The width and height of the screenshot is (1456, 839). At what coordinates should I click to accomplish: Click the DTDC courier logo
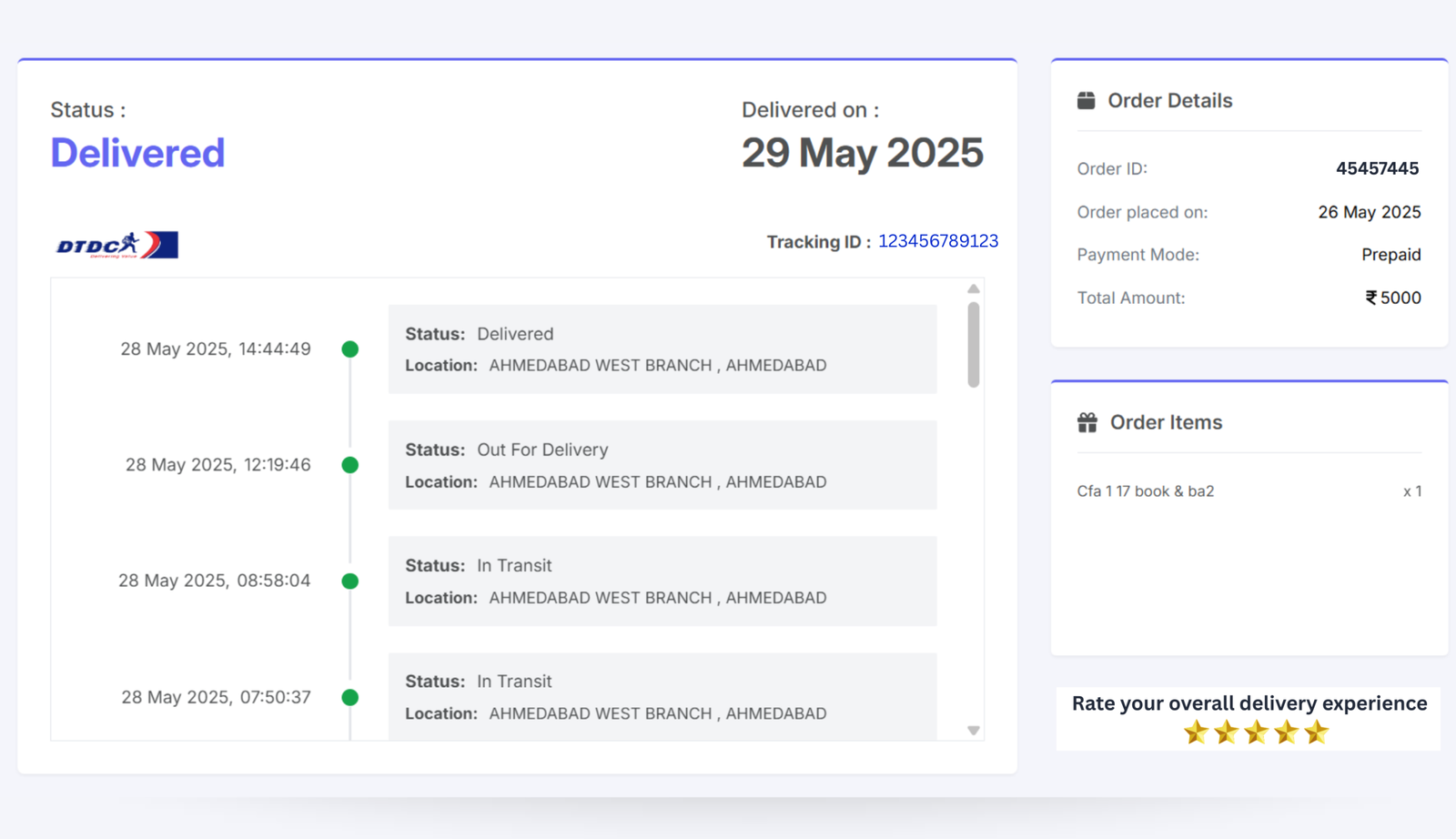[116, 245]
